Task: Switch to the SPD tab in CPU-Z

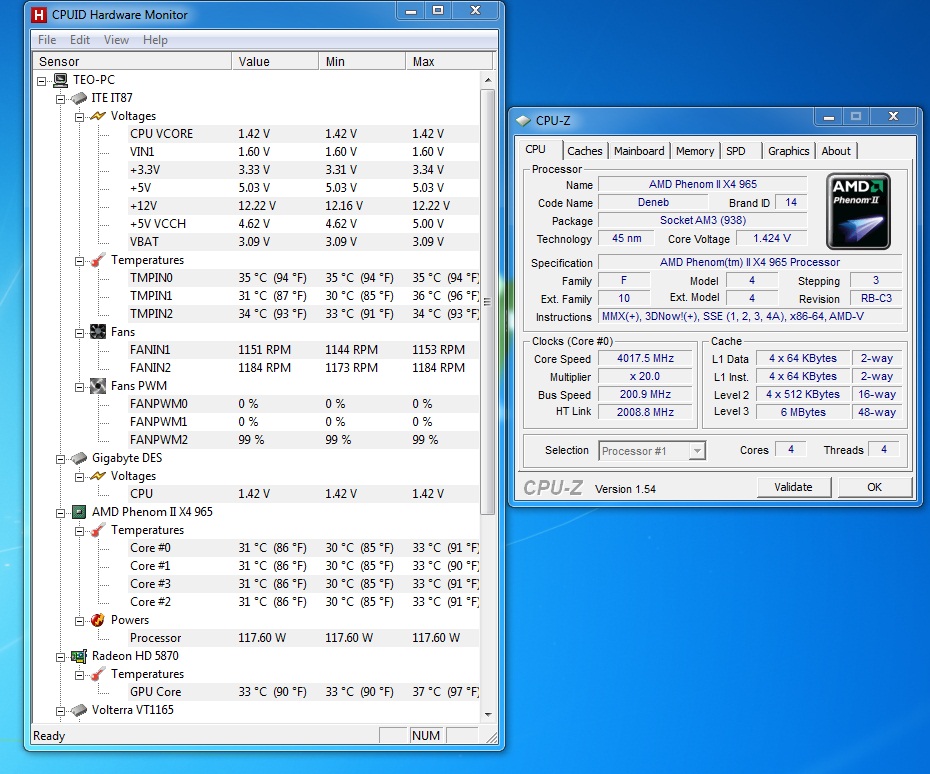Action: click(736, 151)
